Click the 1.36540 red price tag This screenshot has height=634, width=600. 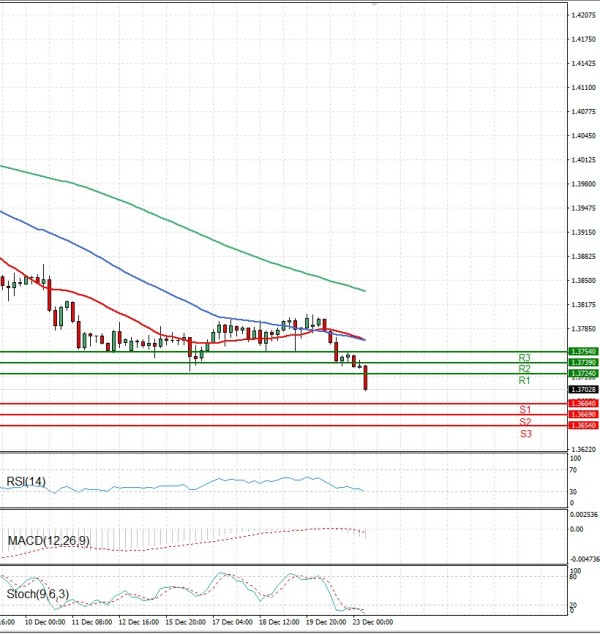582,426
